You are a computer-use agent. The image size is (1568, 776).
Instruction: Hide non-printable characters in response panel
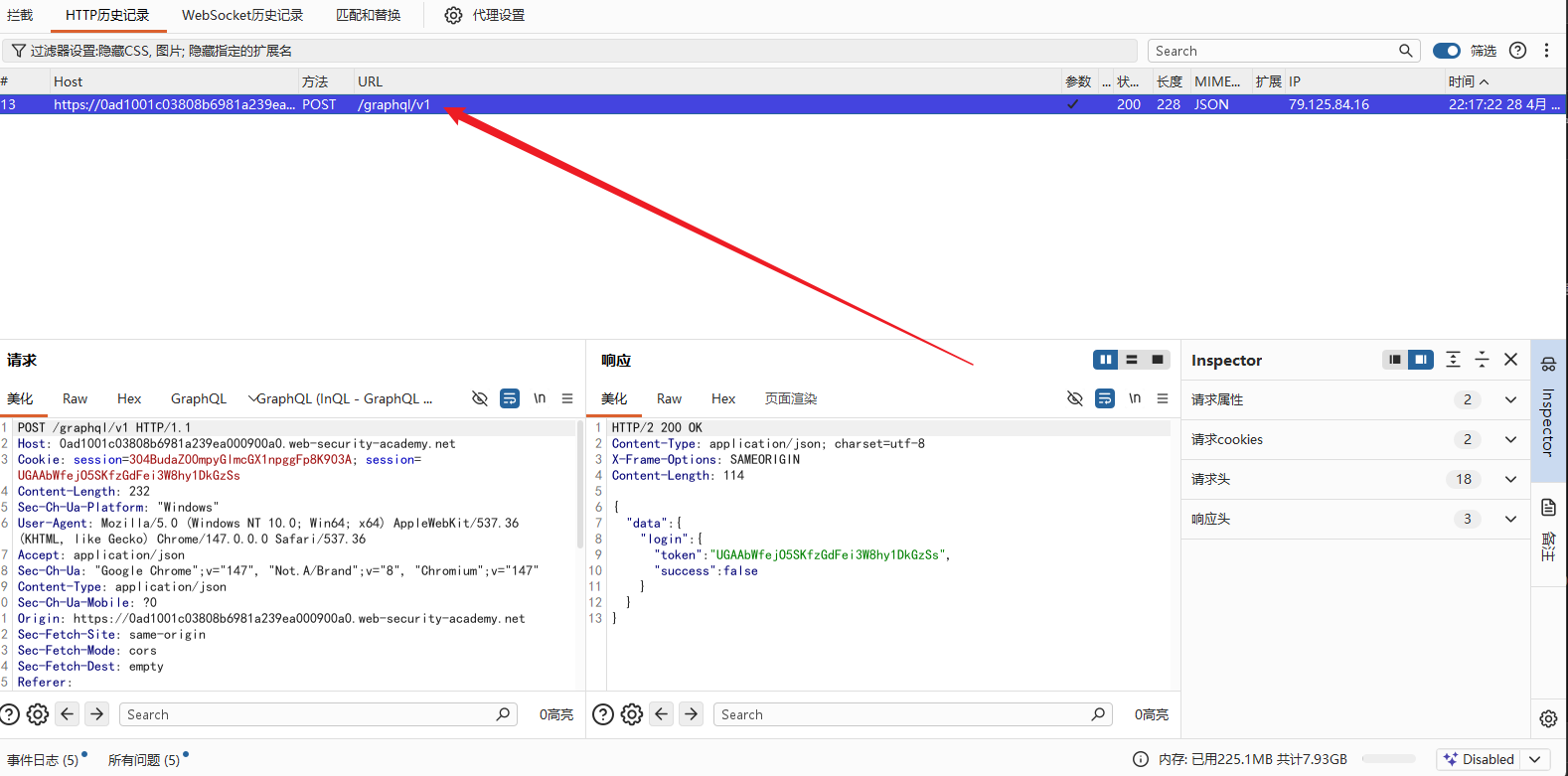click(1075, 398)
